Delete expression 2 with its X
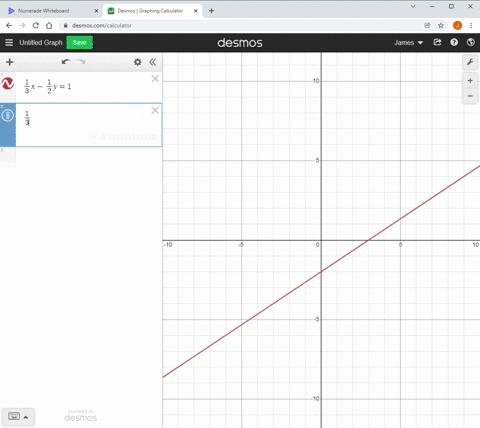The height and width of the screenshot is (428, 480). click(x=155, y=110)
